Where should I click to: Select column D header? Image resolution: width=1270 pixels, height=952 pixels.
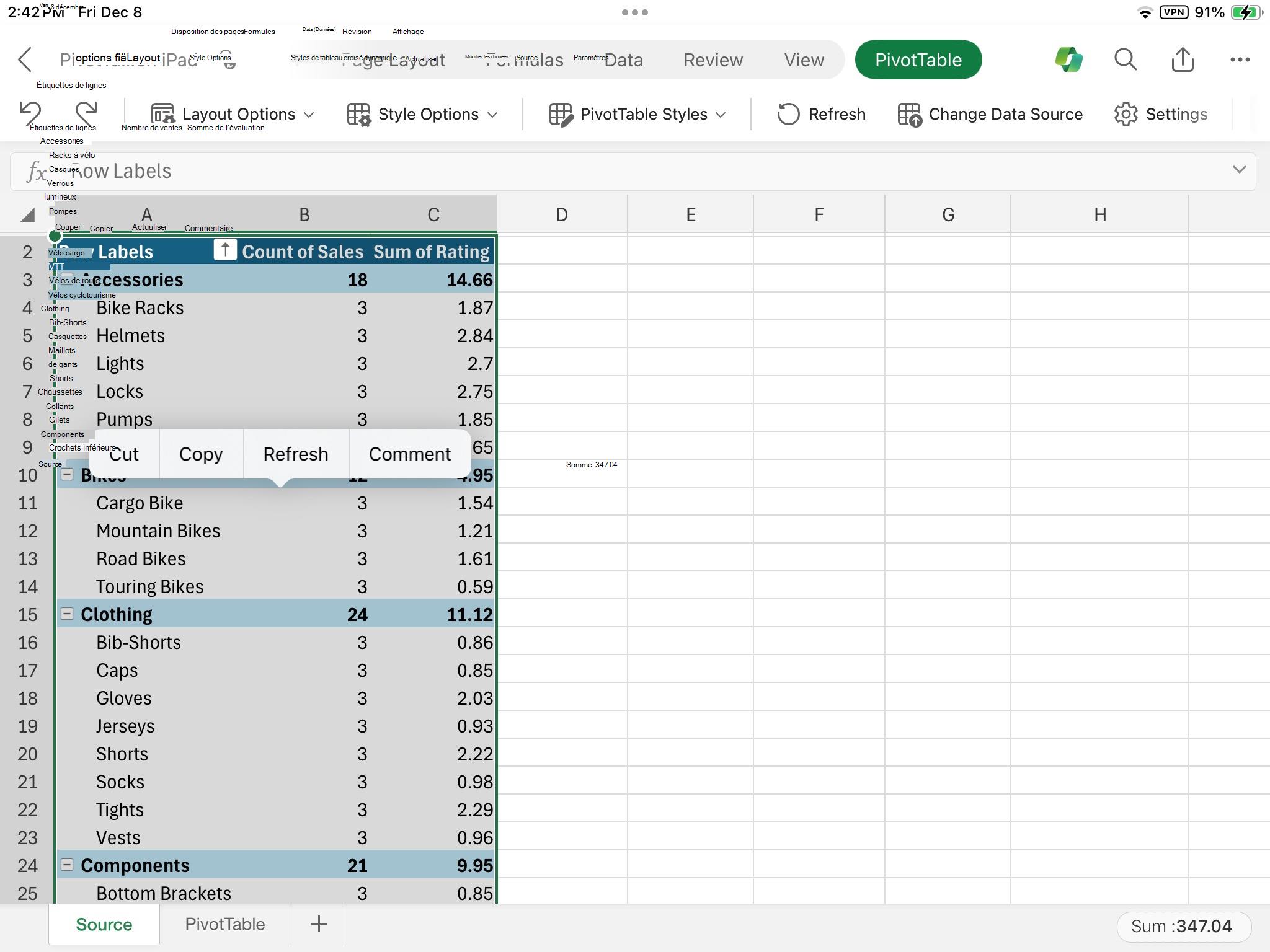pyautogui.click(x=562, y=214)
